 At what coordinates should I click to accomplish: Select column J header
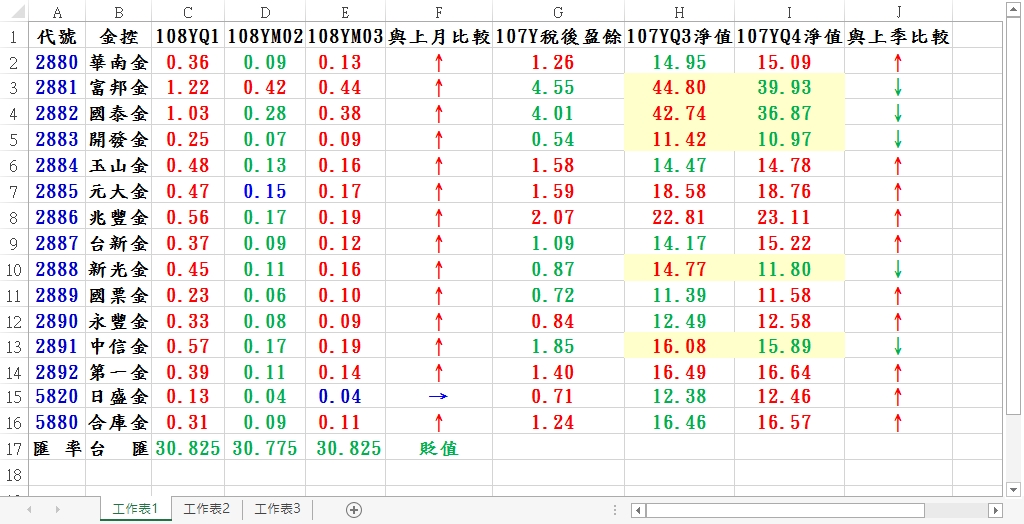[x=899, y=12]
